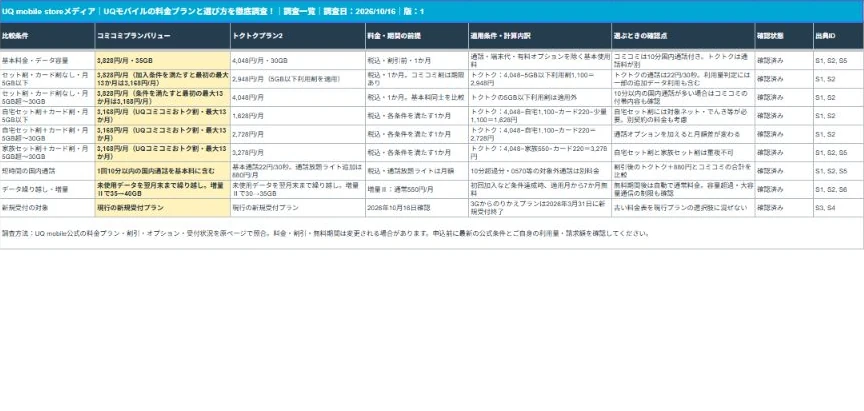The height and width of the screenshot is (411, 864).
Task: Select the '新規受付の対象' row label
Action: pyautogui.click(x=47, y=208)
